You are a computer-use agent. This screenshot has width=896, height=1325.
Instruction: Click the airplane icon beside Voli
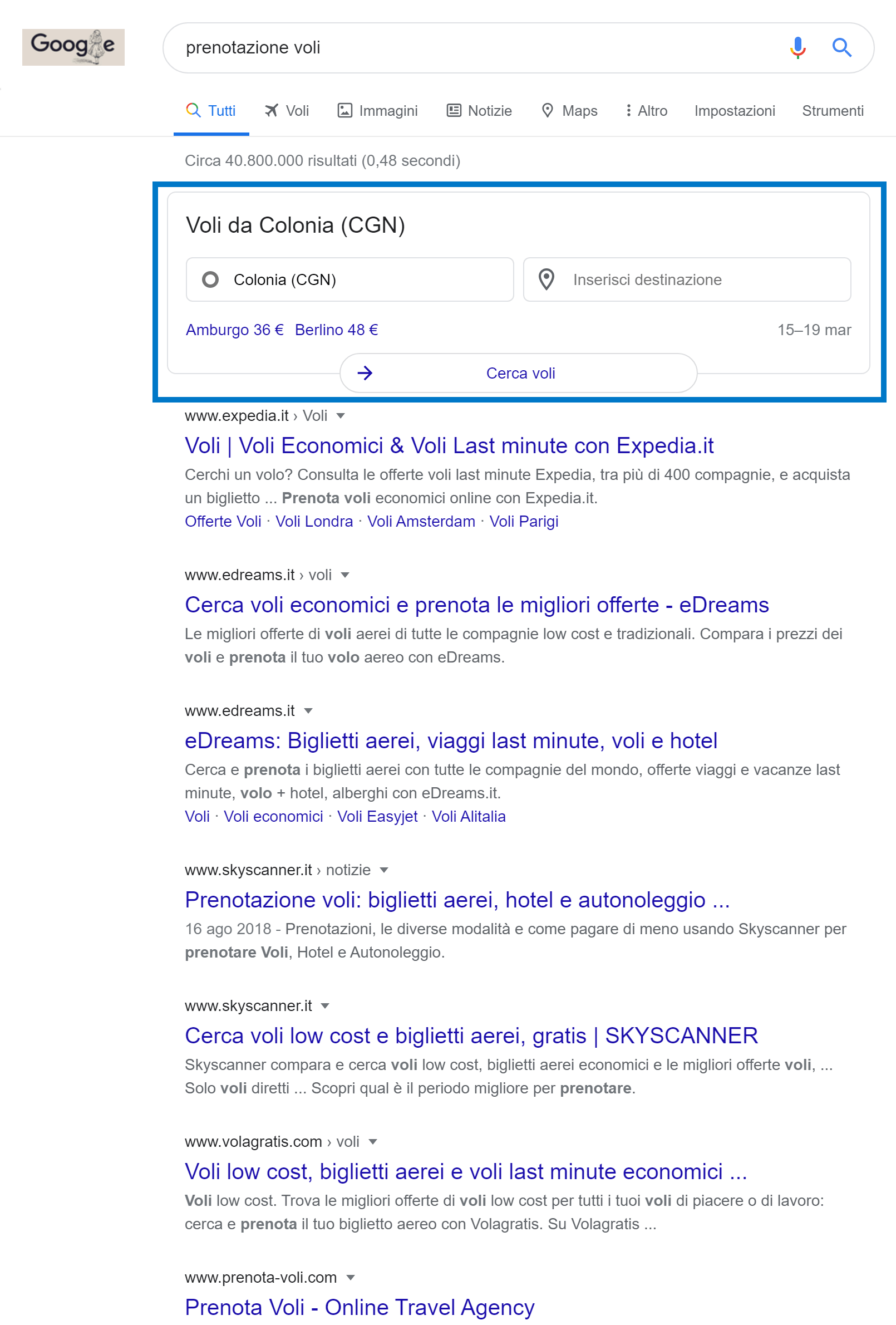click(272, 110)
